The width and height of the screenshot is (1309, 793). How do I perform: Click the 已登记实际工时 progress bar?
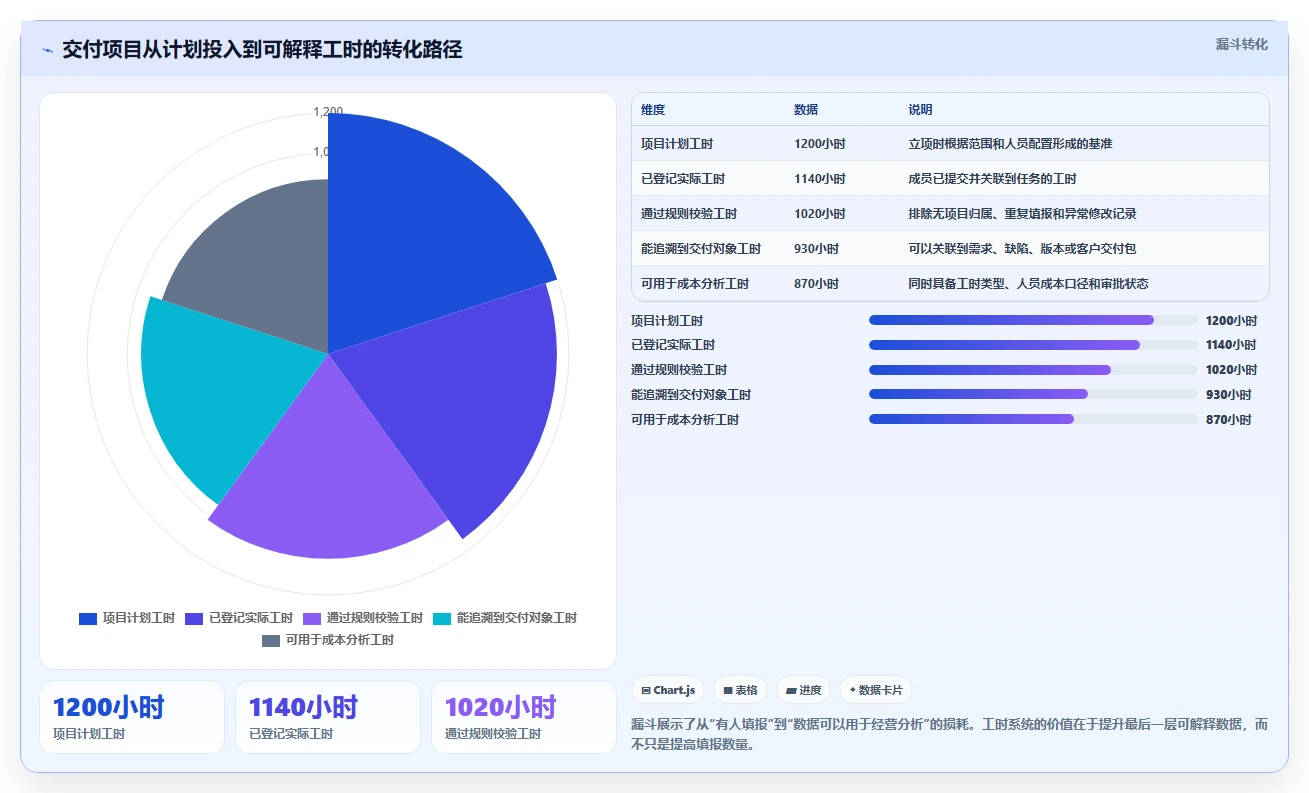pos(1033,345)
